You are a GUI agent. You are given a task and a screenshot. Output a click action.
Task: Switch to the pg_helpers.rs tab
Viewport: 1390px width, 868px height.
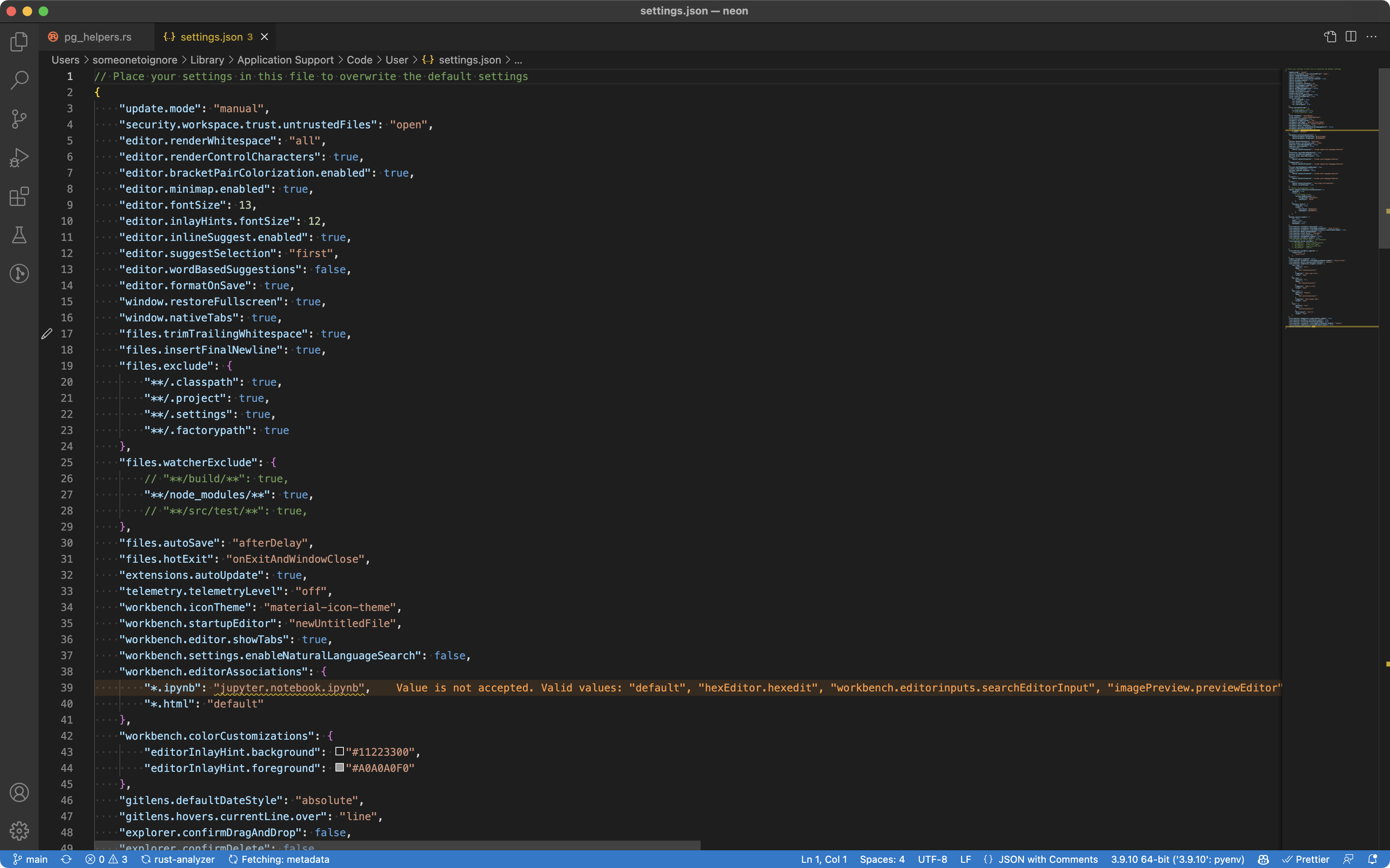click(97, 37)
